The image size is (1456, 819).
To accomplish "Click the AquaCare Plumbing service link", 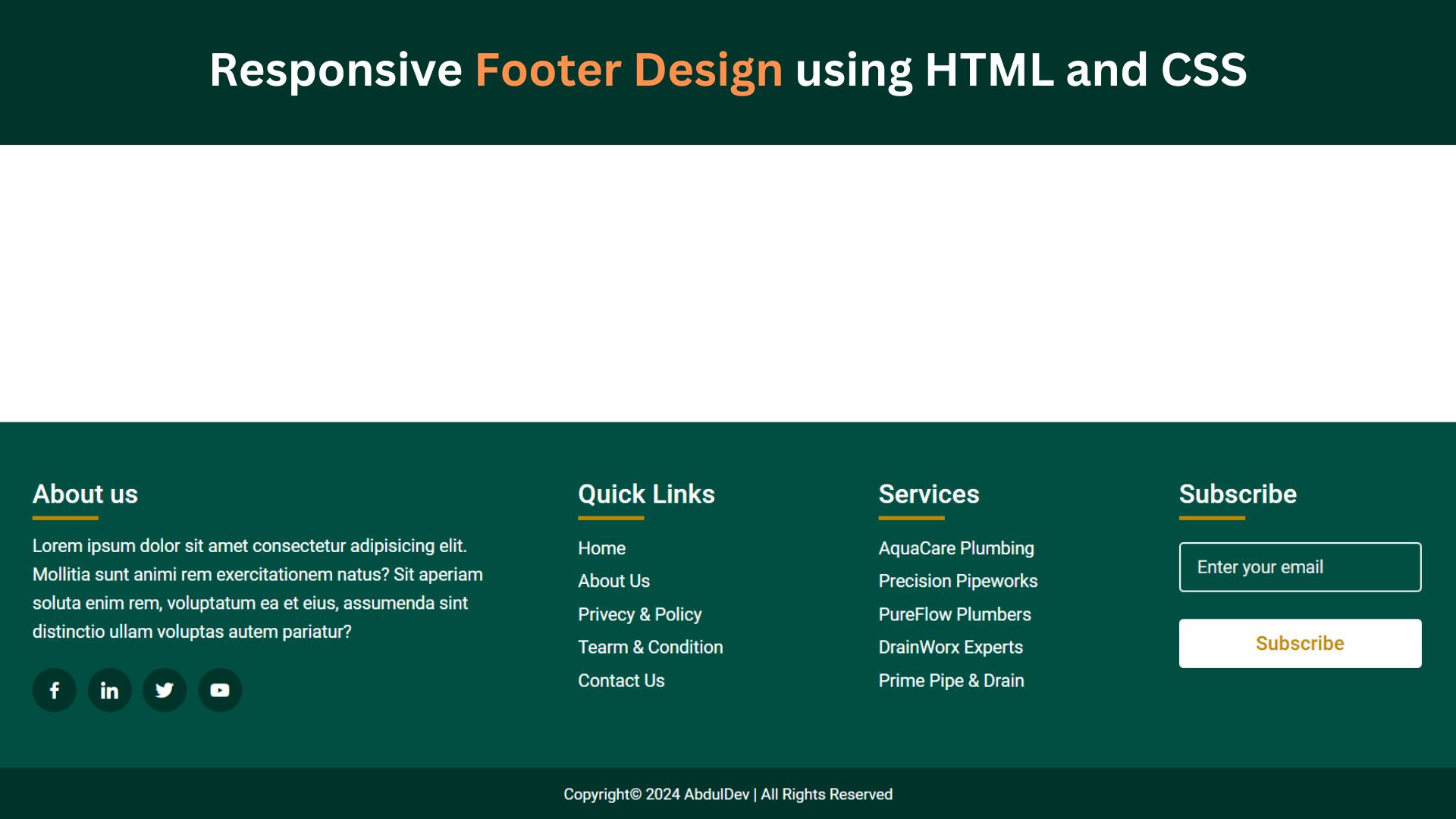I will (956, 548).
